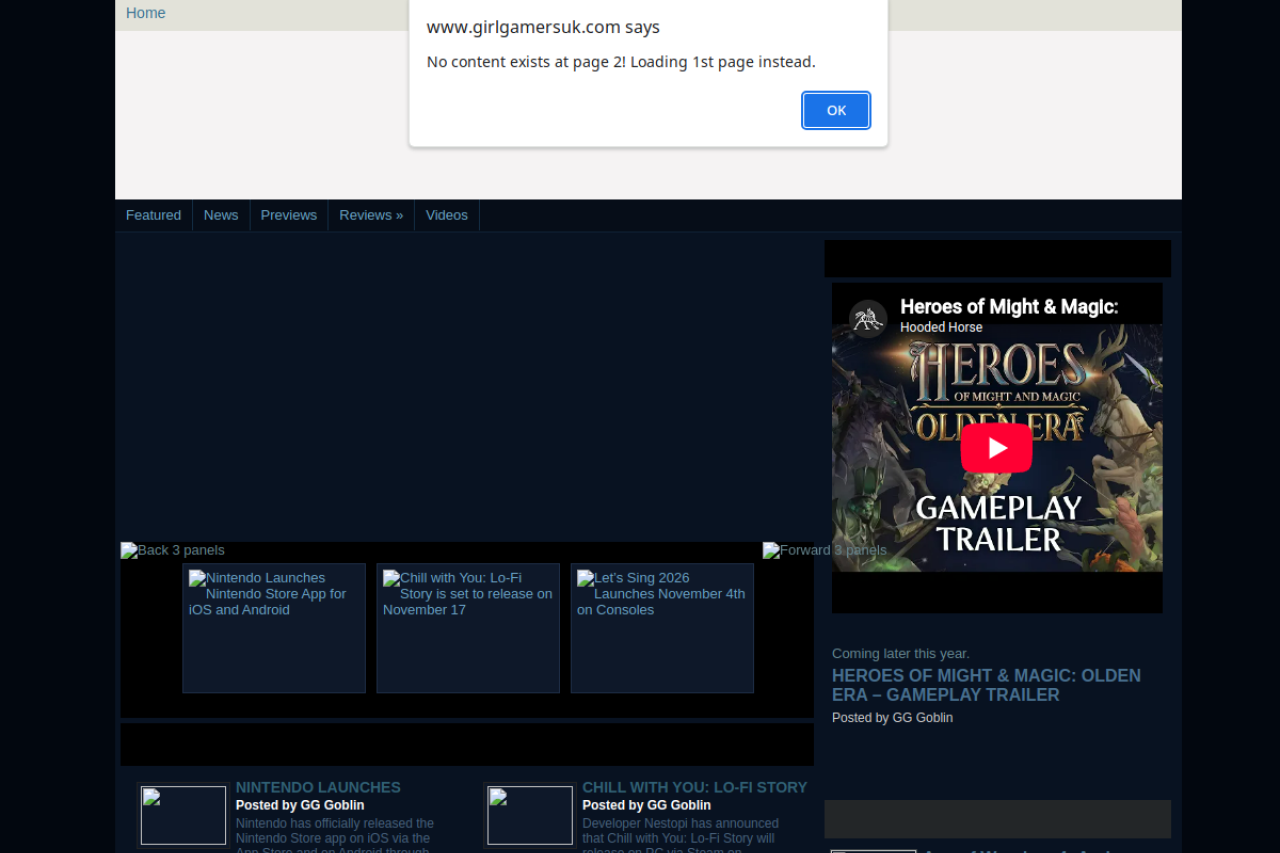The width and height of the screenshot is (1280, 853).
Task: Click the alert message about page 2
Action: (621, 62)
